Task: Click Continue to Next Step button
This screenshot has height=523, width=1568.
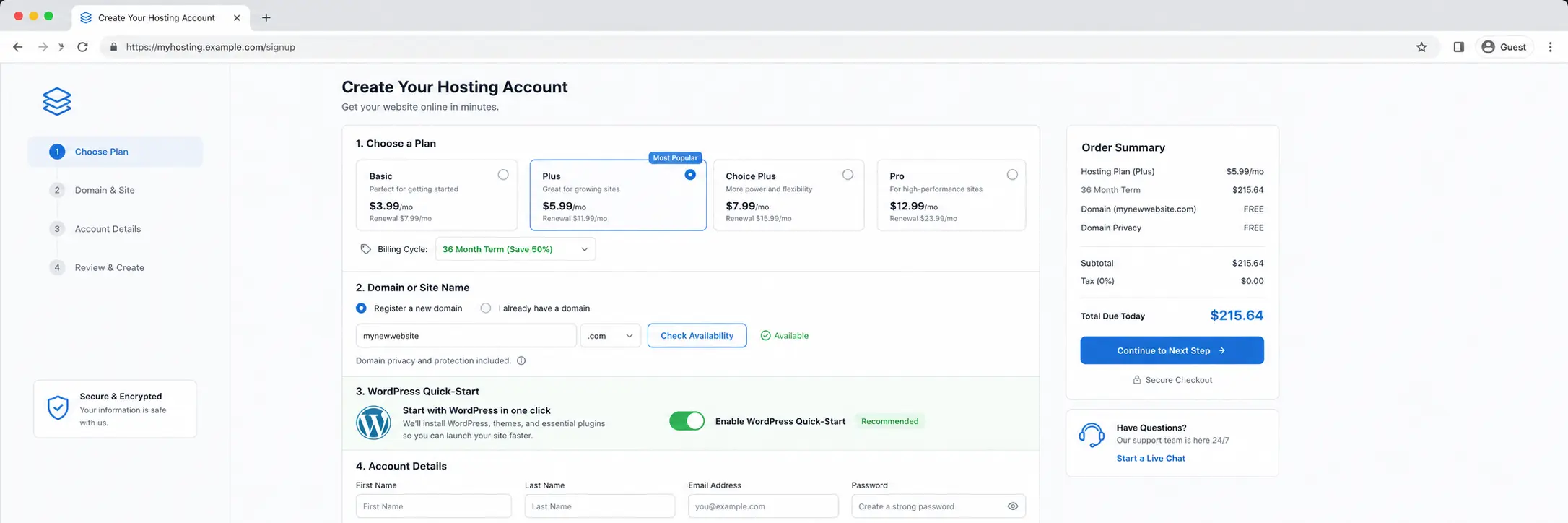Action: point(1172,350)
